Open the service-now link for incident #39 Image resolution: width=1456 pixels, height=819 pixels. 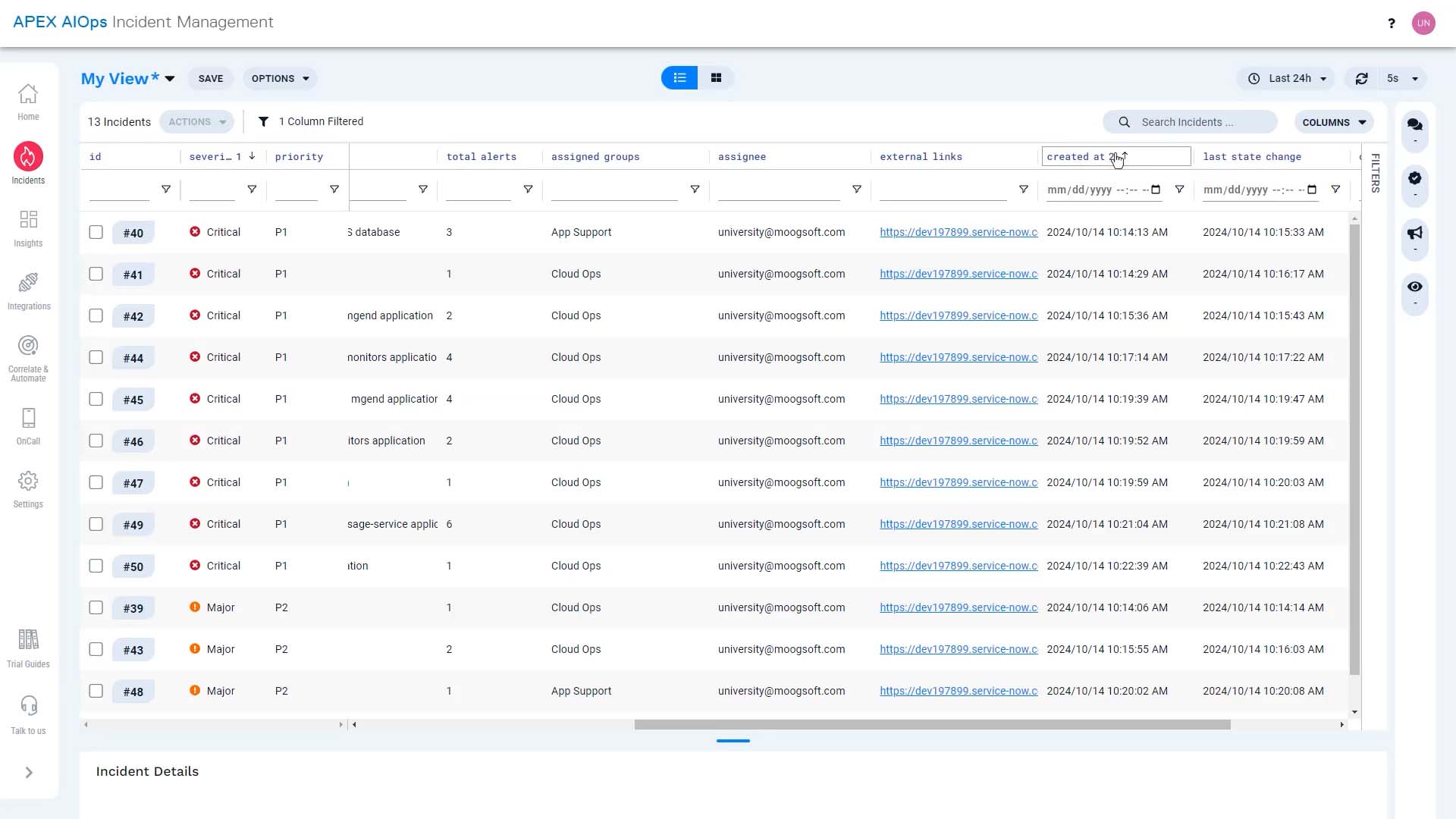coord(959,607)
